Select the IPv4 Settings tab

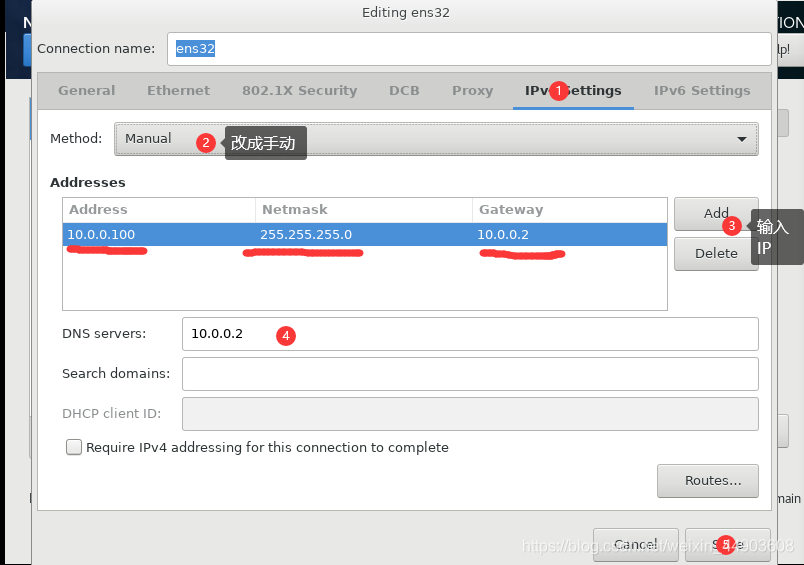573,91
